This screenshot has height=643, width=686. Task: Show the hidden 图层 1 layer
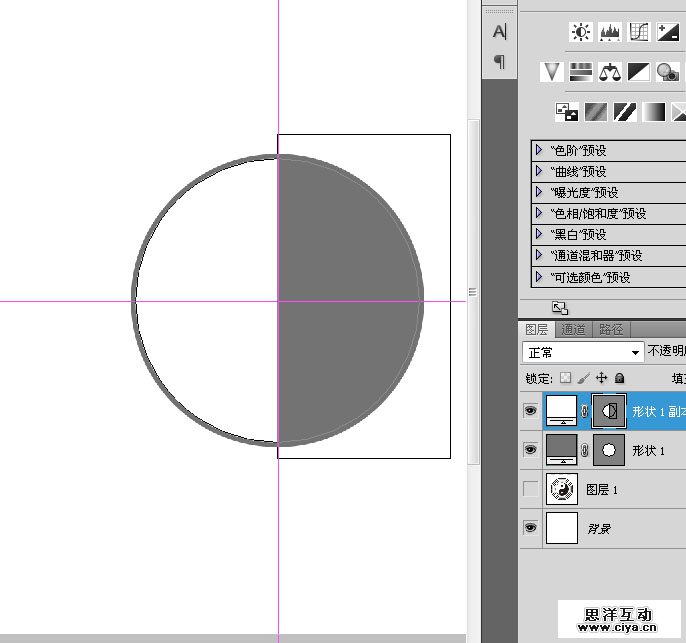530,488
